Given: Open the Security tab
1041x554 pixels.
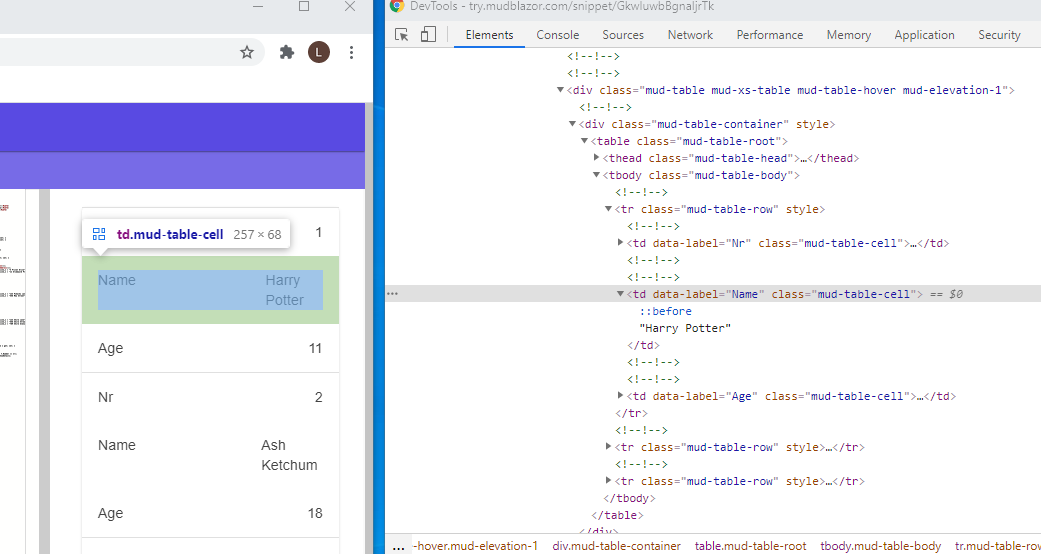Looking at the screenshot, I should pos(999,35).
